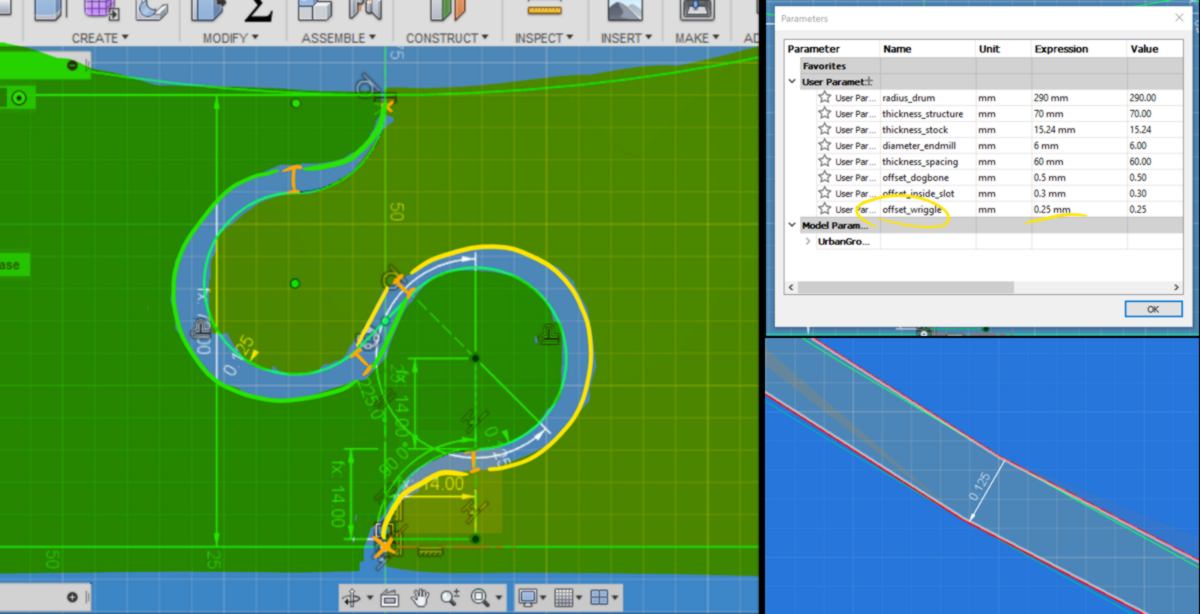The image size is (1200, 614).
Task: Open the grid and snaps dropdown arrow
Action: [580, 598]
